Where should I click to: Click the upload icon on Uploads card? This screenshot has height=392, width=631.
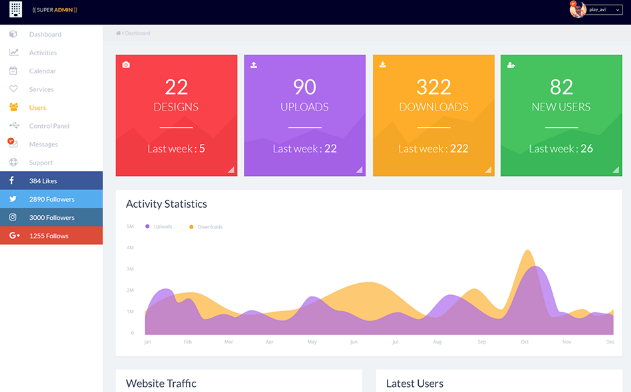(x=254, y=65)
